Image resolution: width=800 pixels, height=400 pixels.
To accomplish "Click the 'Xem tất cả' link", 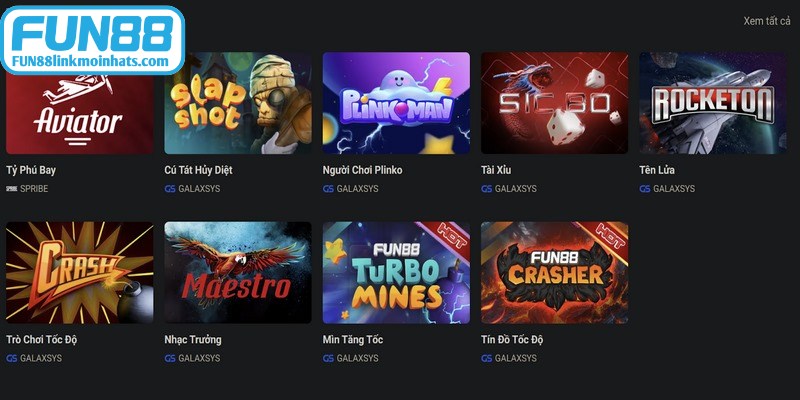I will coord(767,21).
